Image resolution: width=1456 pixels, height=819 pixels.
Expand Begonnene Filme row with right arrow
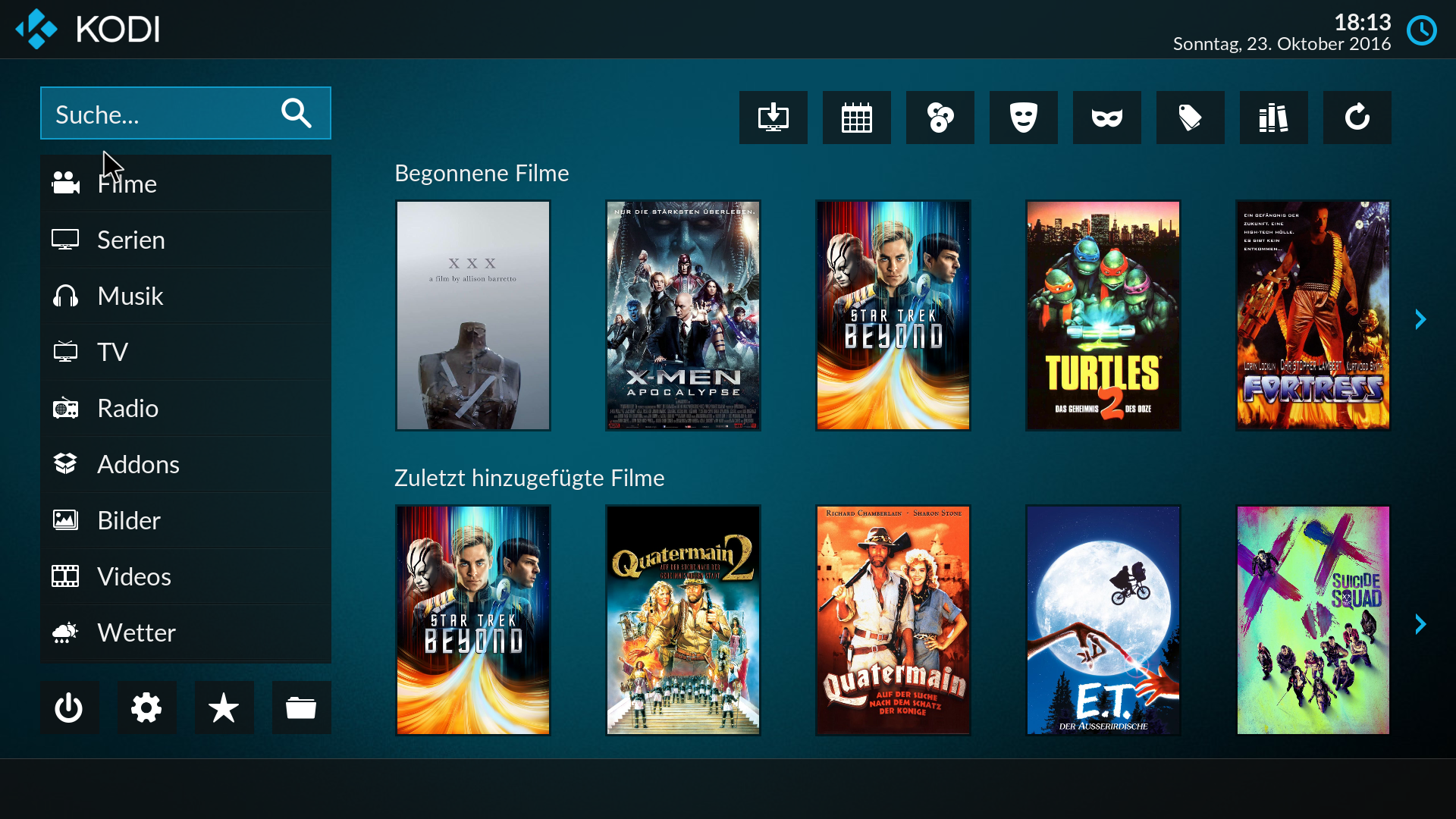[x=1420, y=319]
